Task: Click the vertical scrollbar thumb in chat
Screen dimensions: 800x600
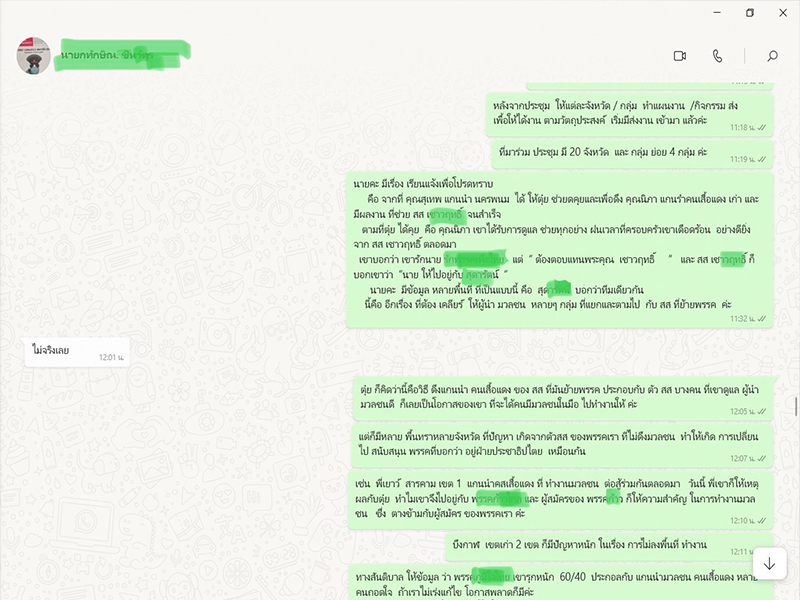Action: (796, 408)
